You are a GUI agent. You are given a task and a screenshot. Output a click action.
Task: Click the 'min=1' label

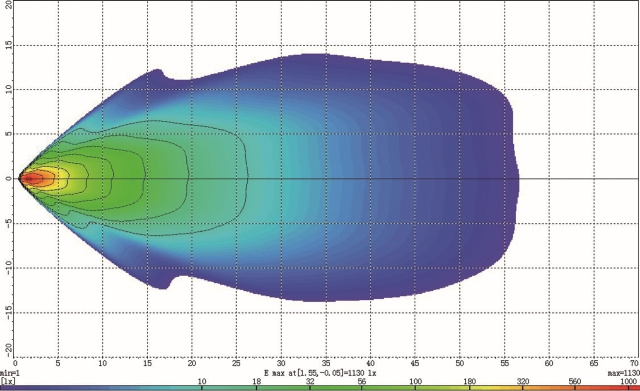(10, 373)
